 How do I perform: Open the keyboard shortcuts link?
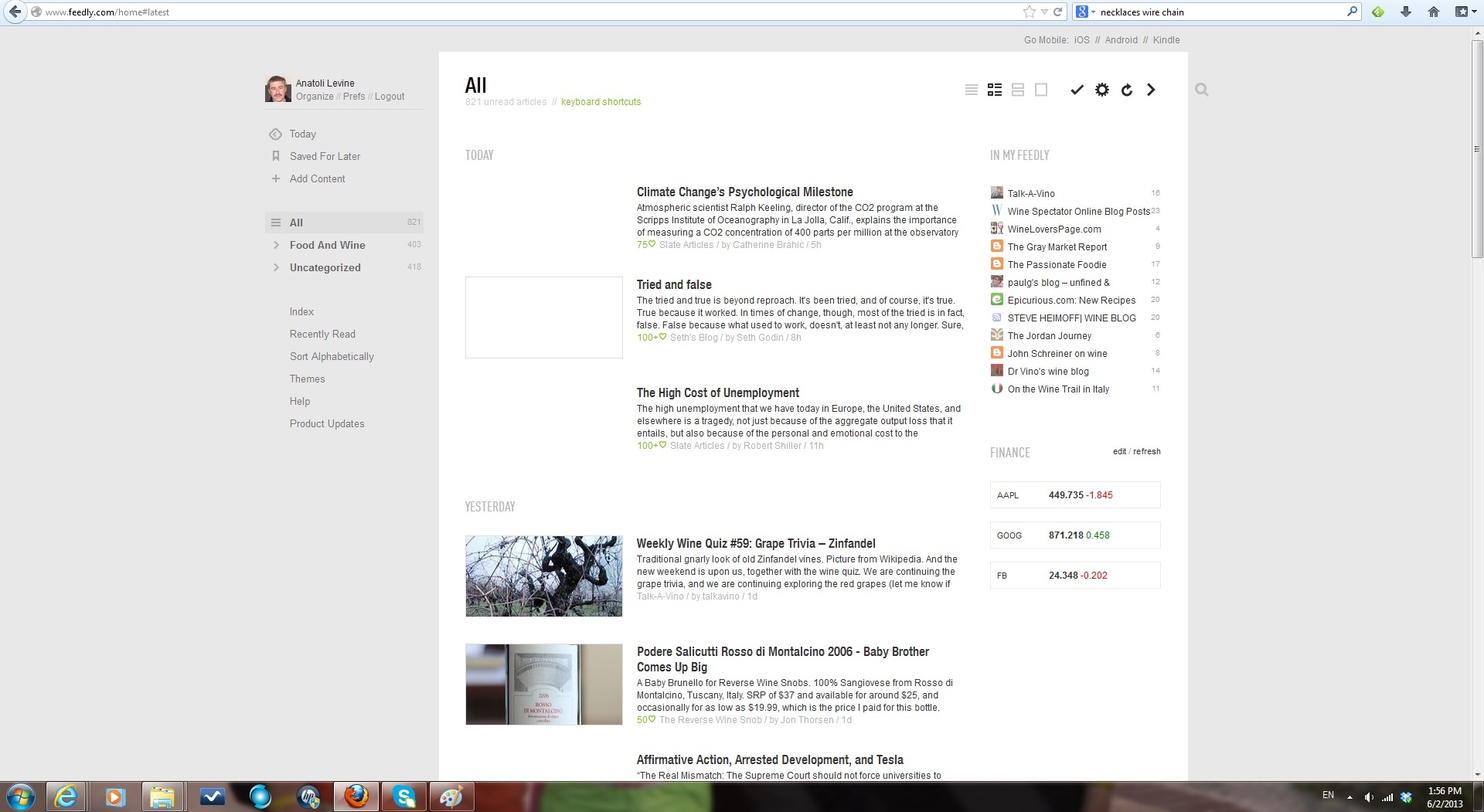[601, 102]
